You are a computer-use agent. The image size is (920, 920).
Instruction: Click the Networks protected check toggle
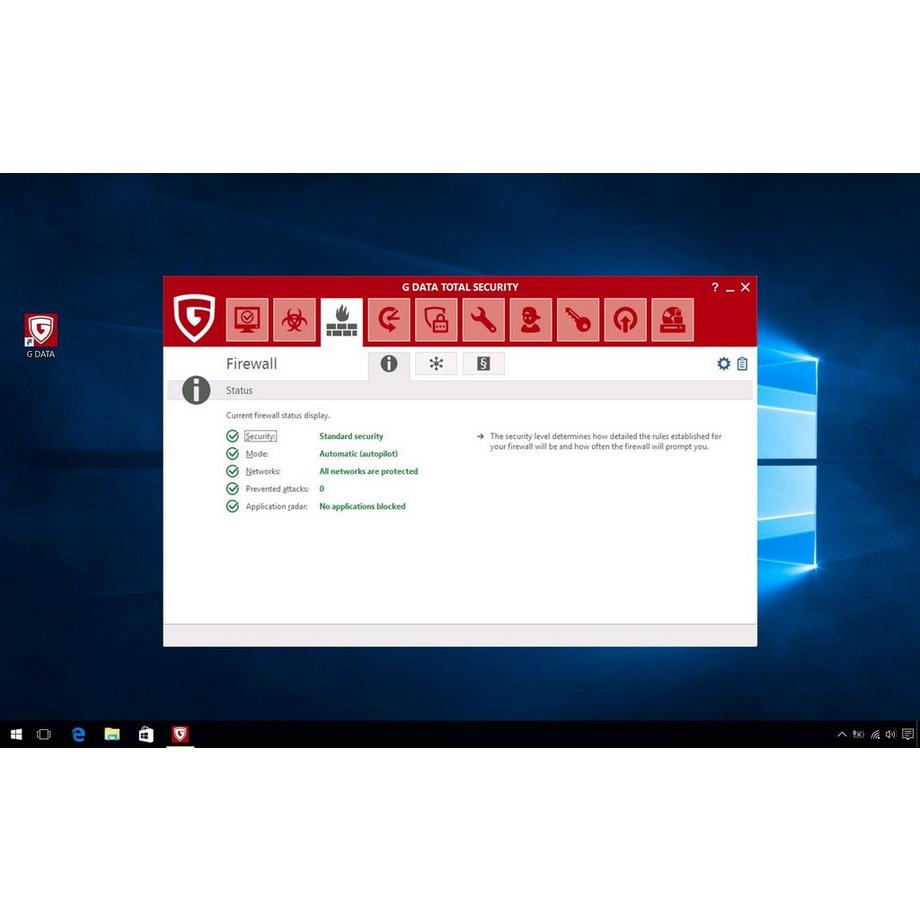point(233,471)
